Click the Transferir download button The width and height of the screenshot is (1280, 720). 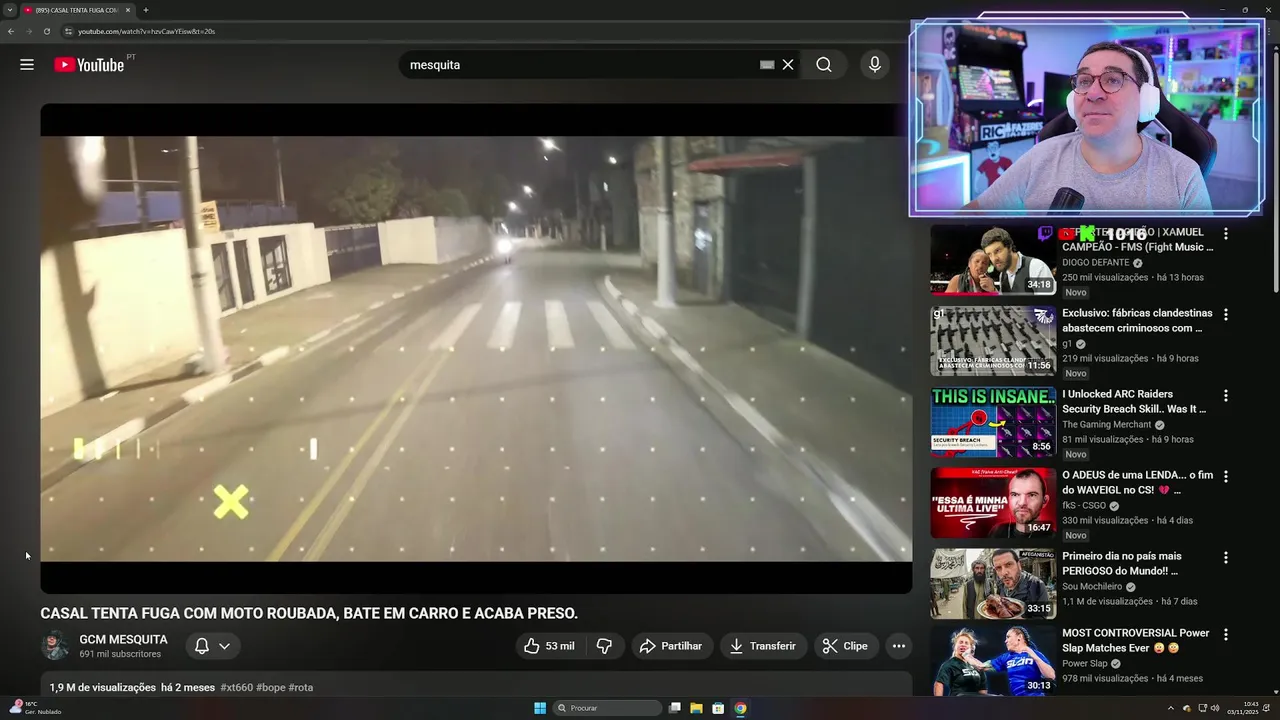click(763, 646)
